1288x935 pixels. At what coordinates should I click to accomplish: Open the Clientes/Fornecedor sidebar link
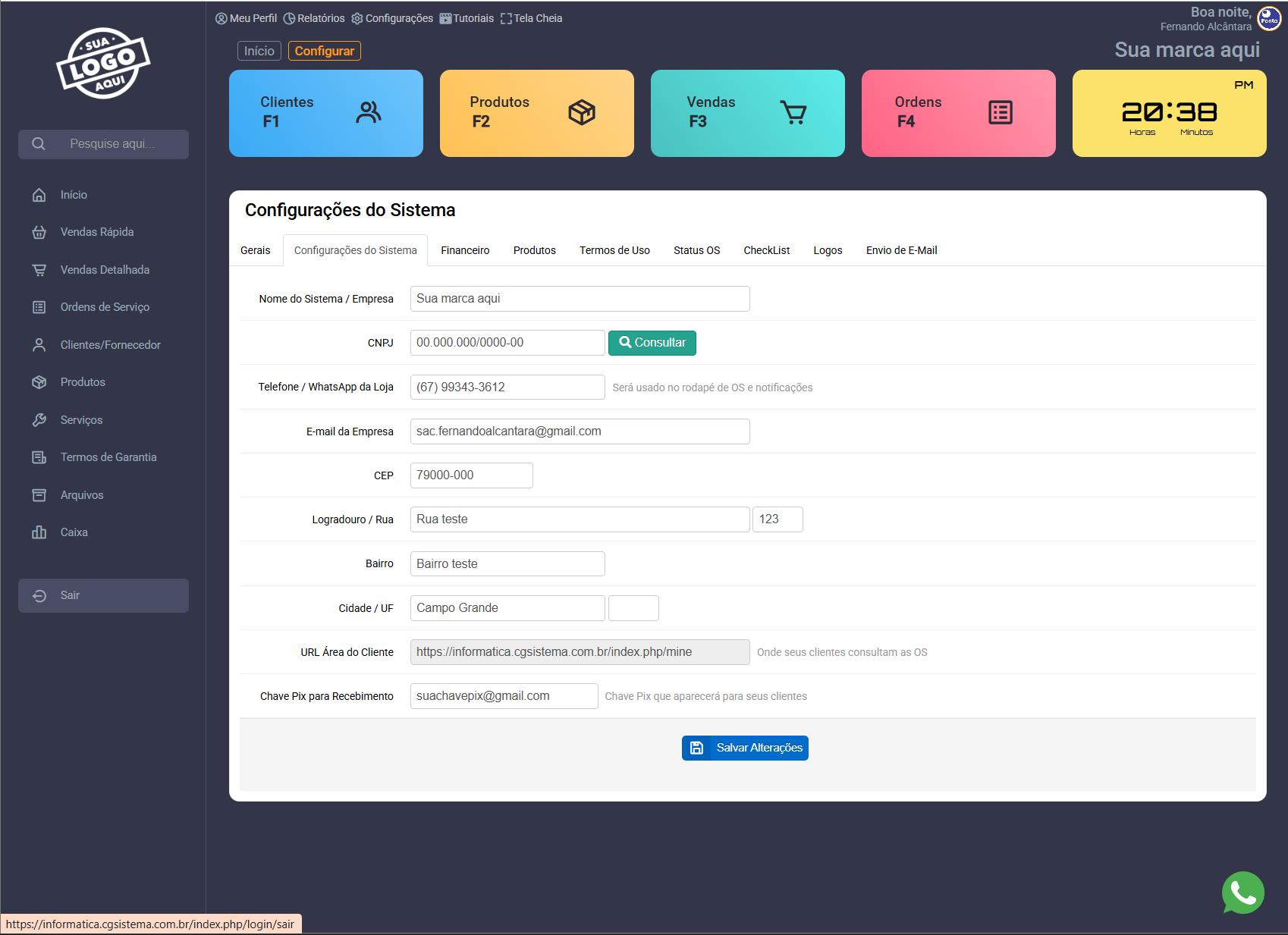click(111, 345)
